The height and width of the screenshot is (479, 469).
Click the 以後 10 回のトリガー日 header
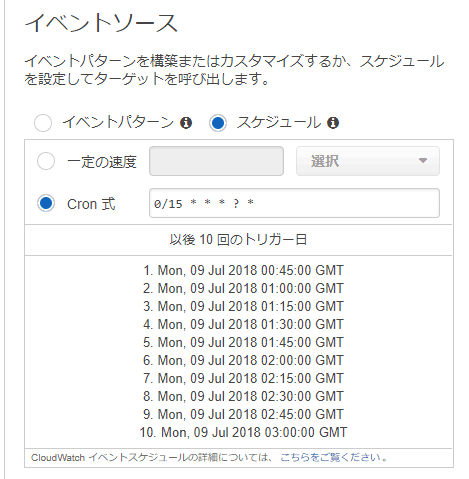tap(238, 240)
